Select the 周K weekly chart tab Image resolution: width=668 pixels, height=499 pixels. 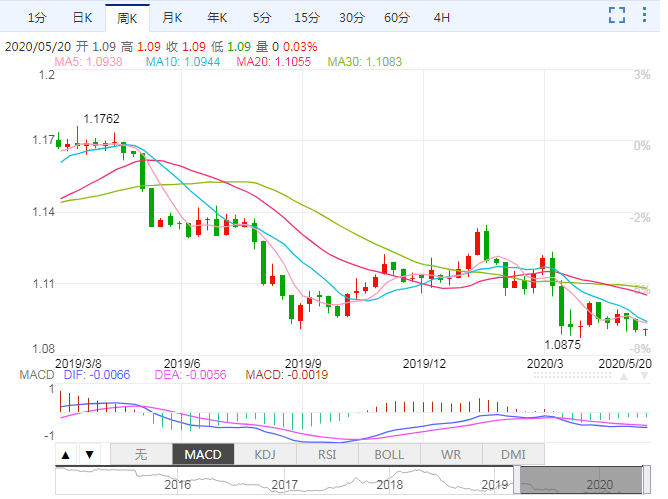click(x=127, y=18)
